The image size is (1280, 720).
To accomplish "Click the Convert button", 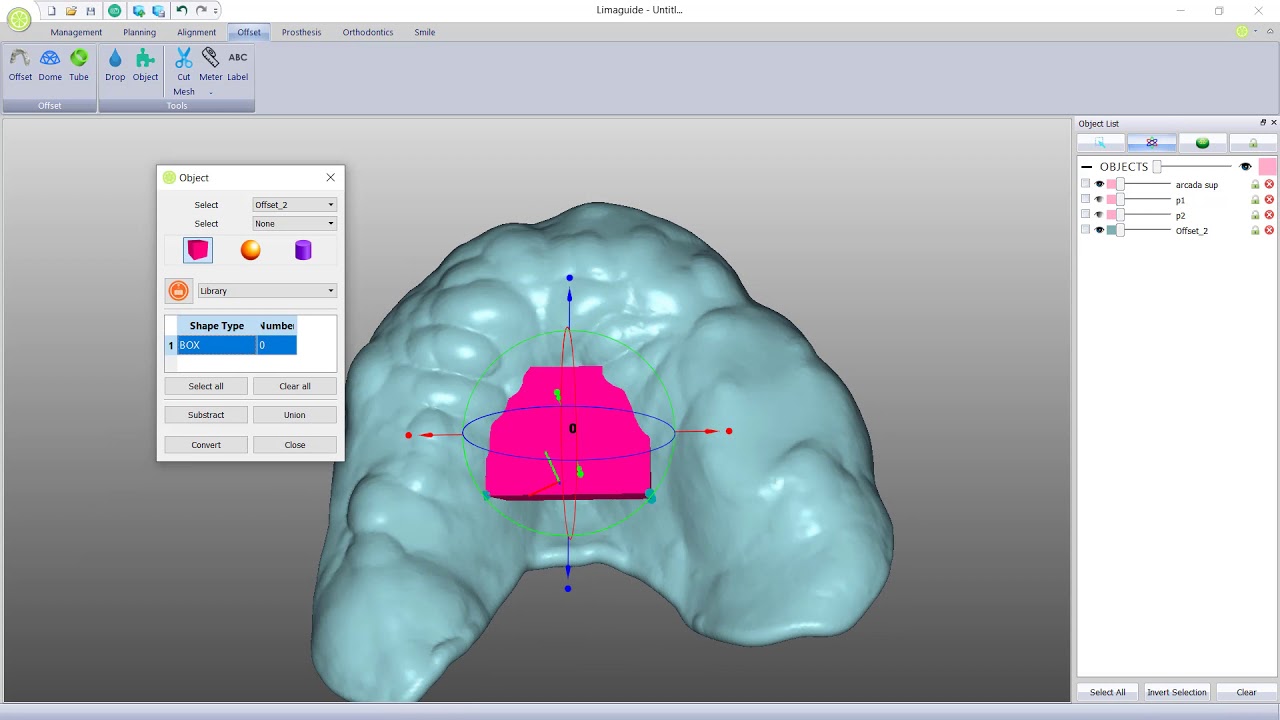I will pos(206,445).
